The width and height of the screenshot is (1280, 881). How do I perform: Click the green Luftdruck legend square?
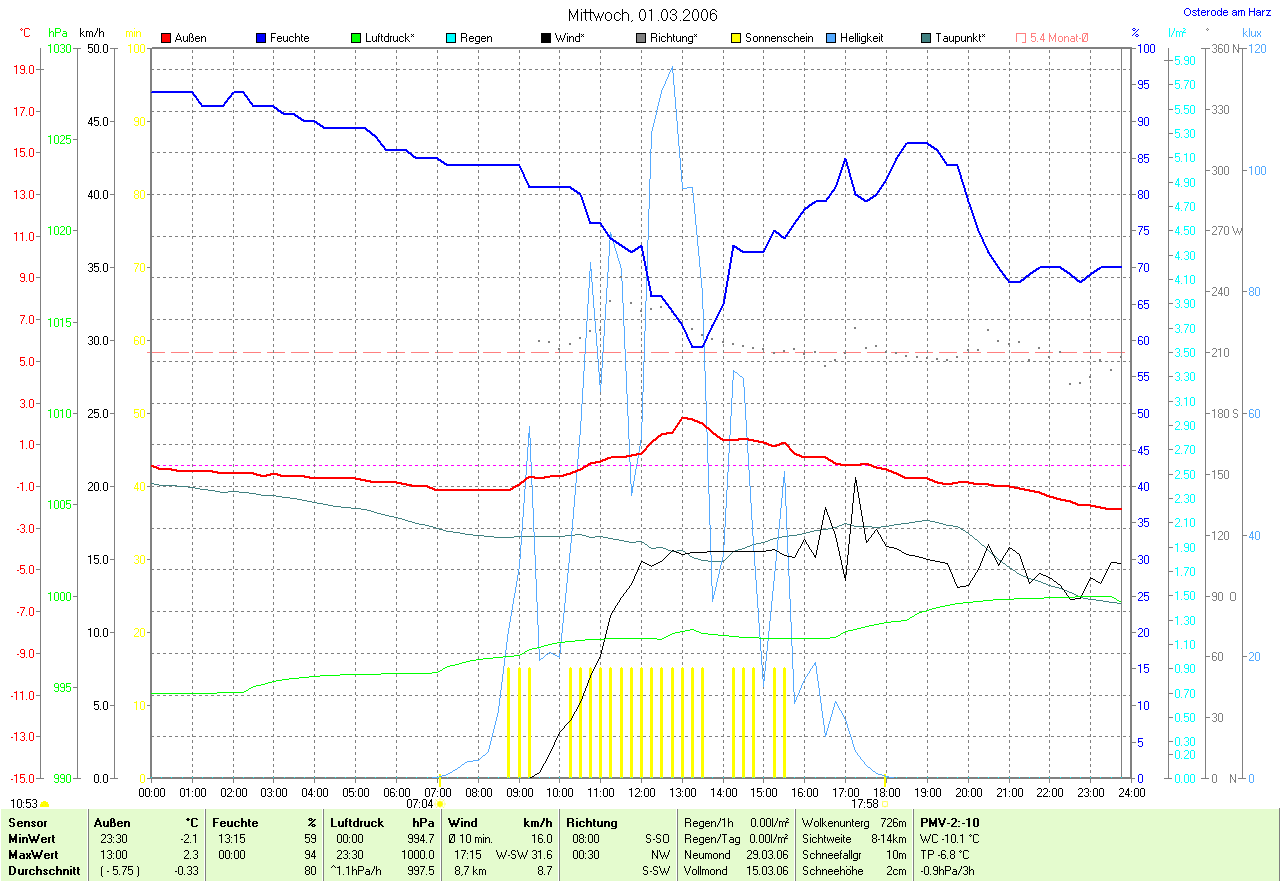pos(356,38)
